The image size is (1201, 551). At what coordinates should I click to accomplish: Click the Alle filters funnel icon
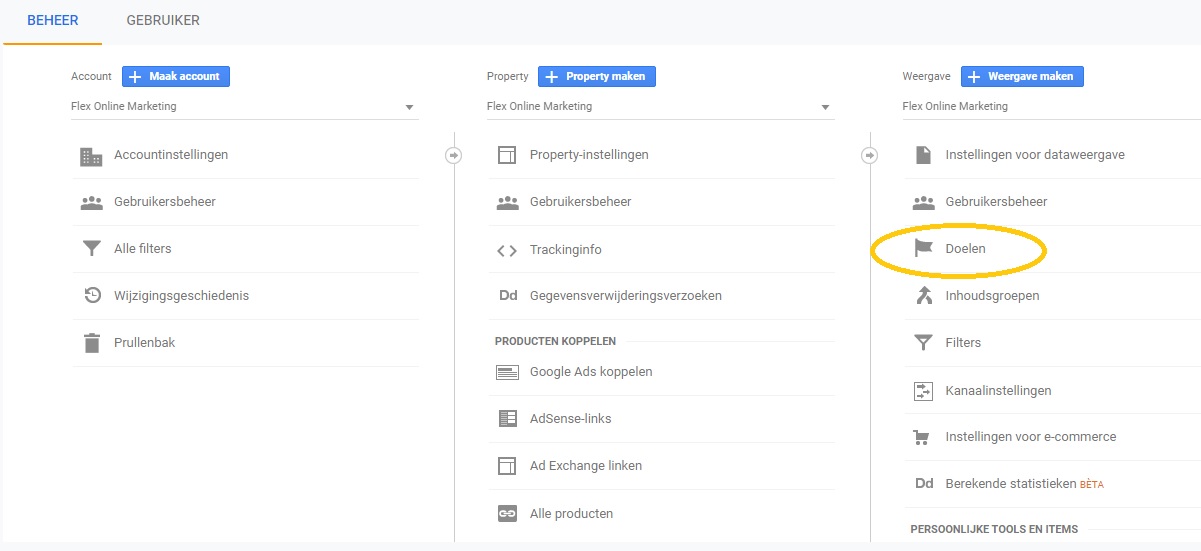(x=92, y=249)
